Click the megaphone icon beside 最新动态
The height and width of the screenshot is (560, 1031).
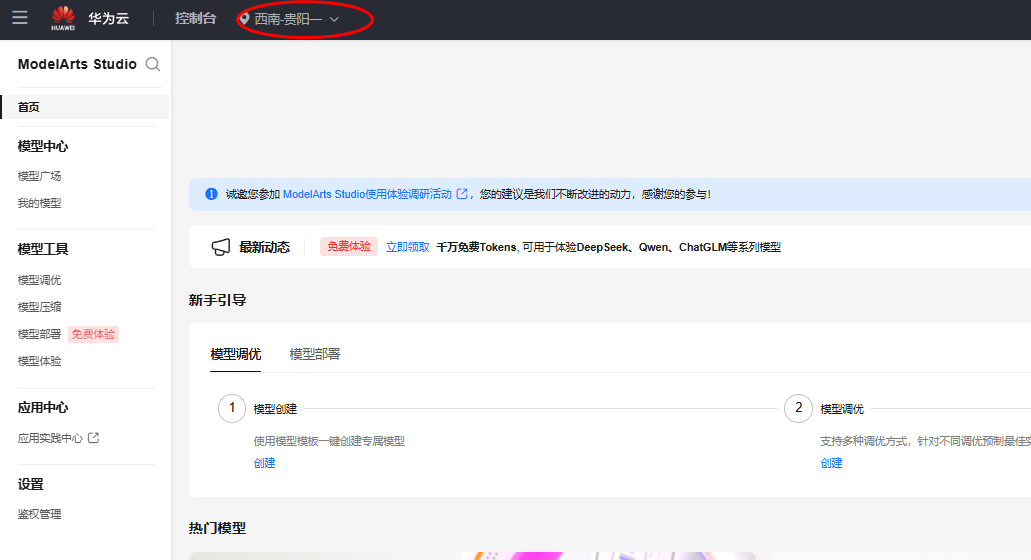(220, 247)
